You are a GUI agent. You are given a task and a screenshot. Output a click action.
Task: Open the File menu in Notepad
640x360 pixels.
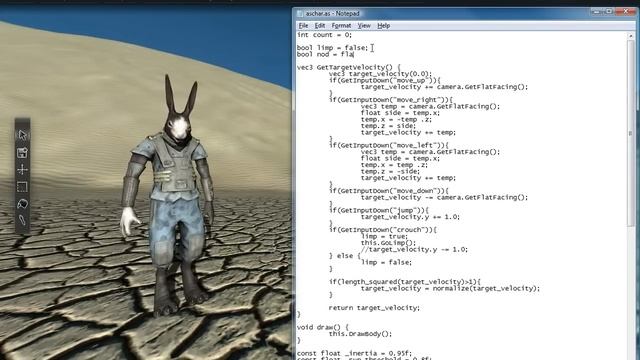(303, 25)
